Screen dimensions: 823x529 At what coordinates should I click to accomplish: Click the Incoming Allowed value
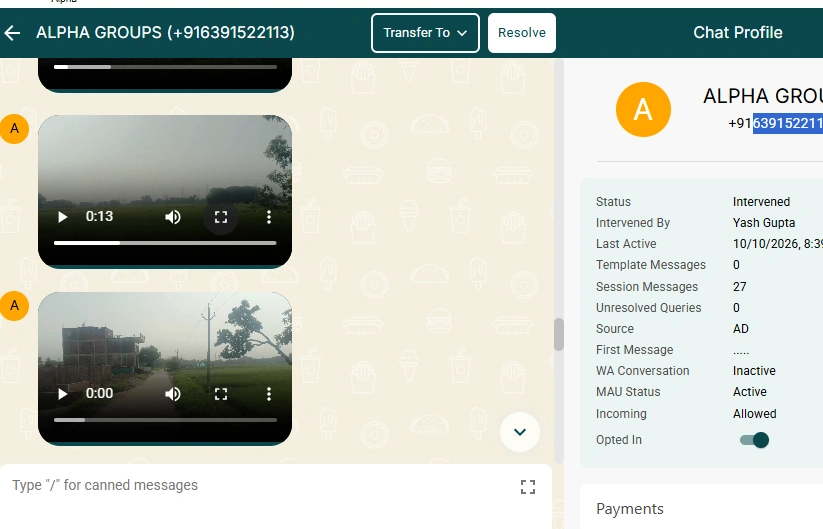coord(754,414)
